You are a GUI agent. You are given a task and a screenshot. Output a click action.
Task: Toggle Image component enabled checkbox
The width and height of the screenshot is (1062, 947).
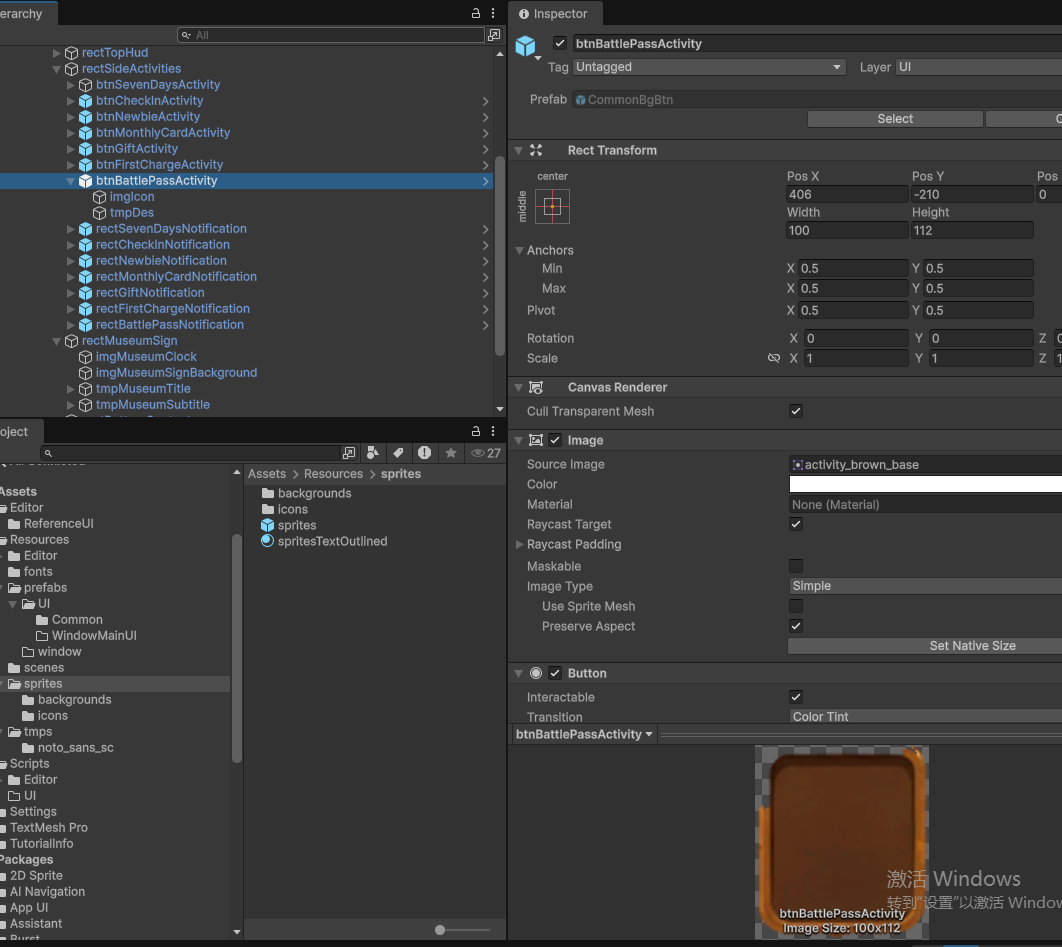(x=555, y=440)
